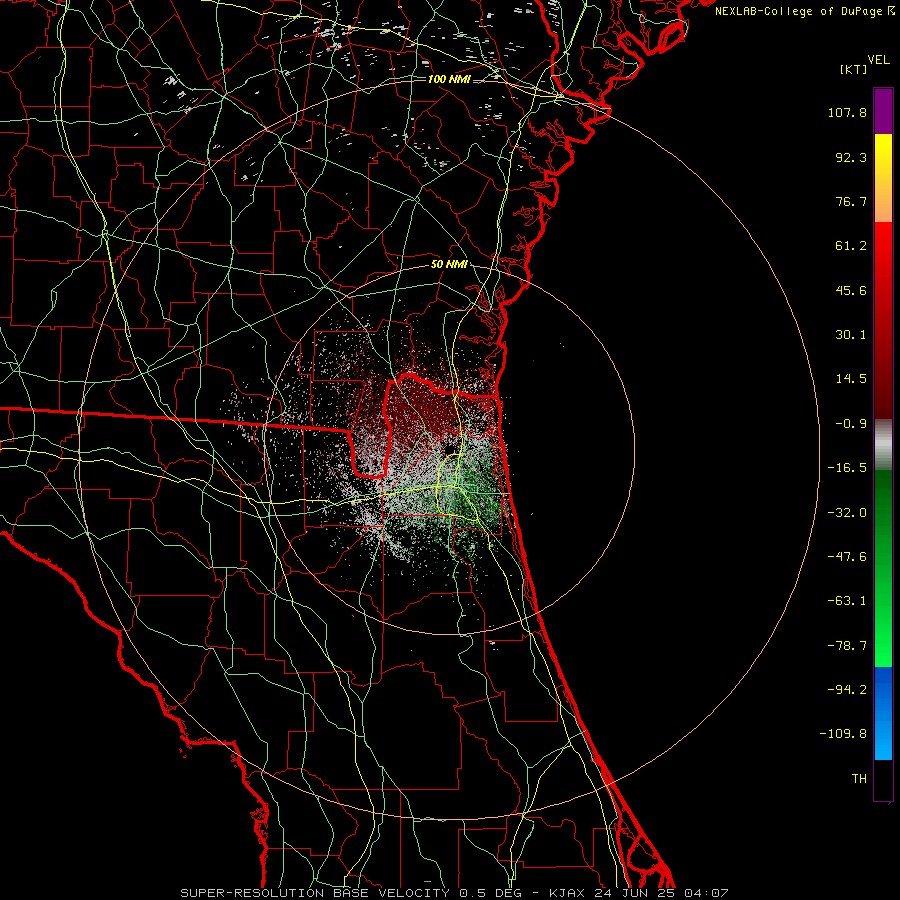Select the 45.6 legend value

[x=851, y=290]
